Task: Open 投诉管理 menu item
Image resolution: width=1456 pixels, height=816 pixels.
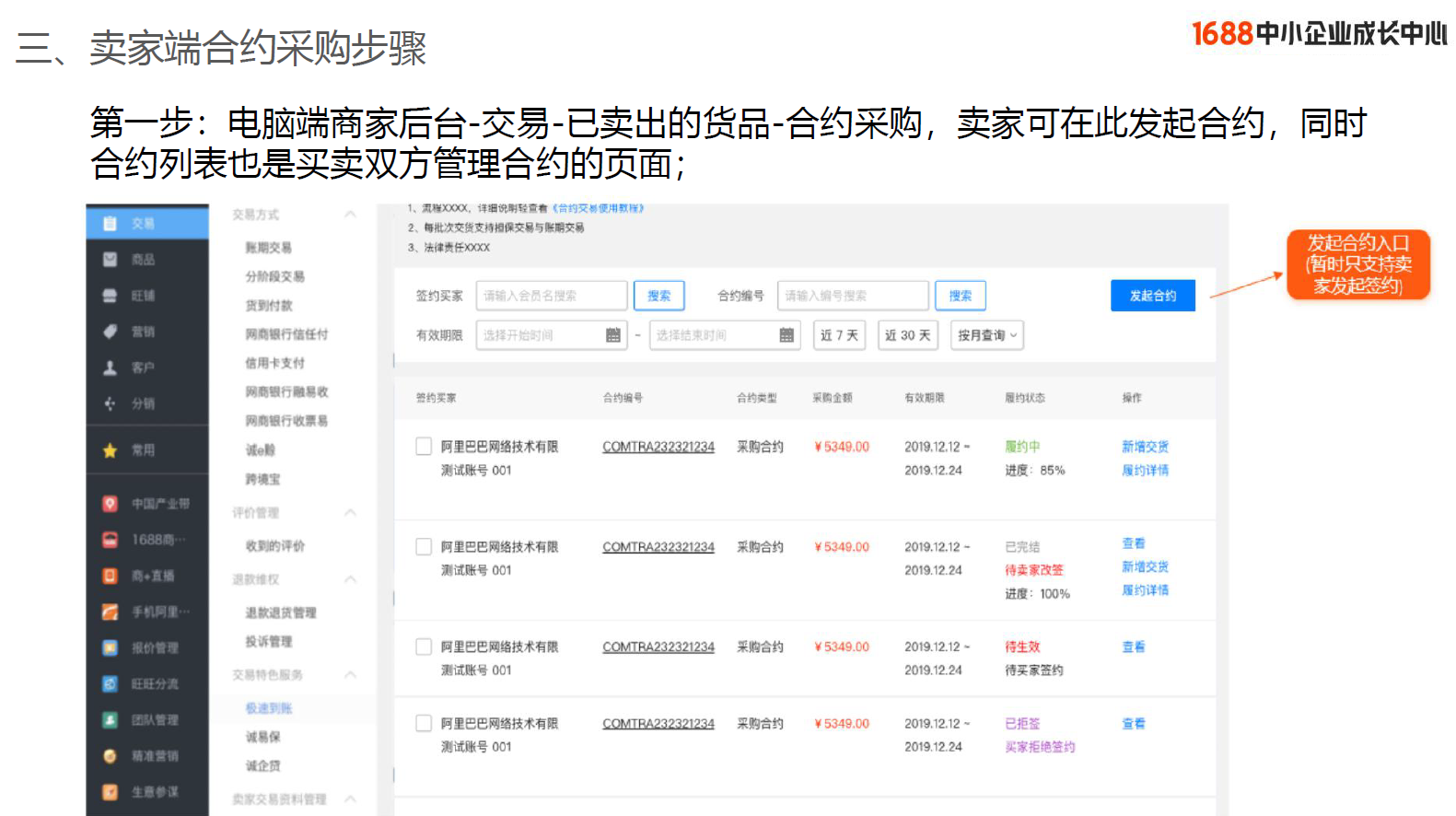Action: pyautogui.click(x=268, y=641)
